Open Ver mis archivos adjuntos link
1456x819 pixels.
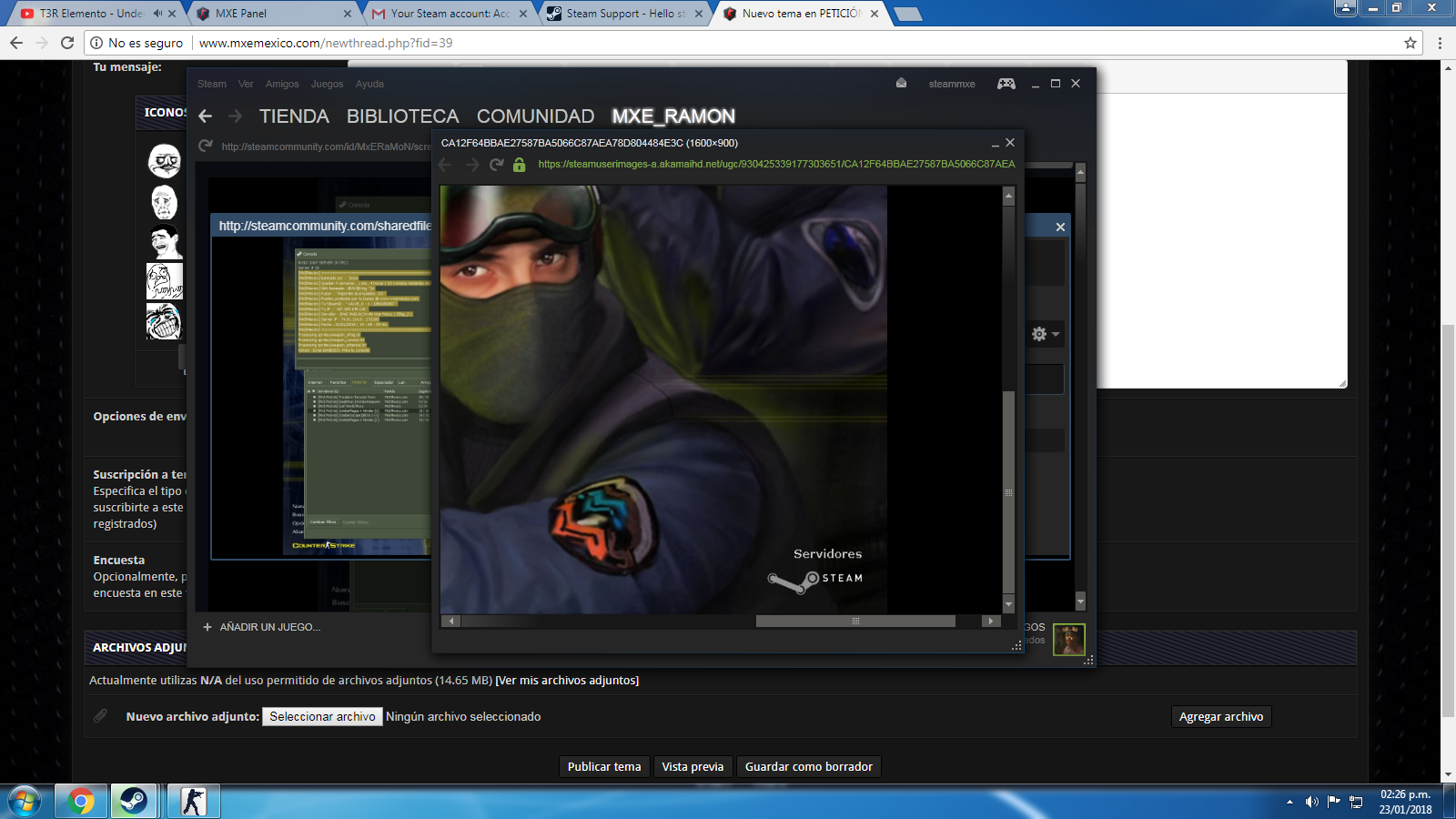click(567, 681)
